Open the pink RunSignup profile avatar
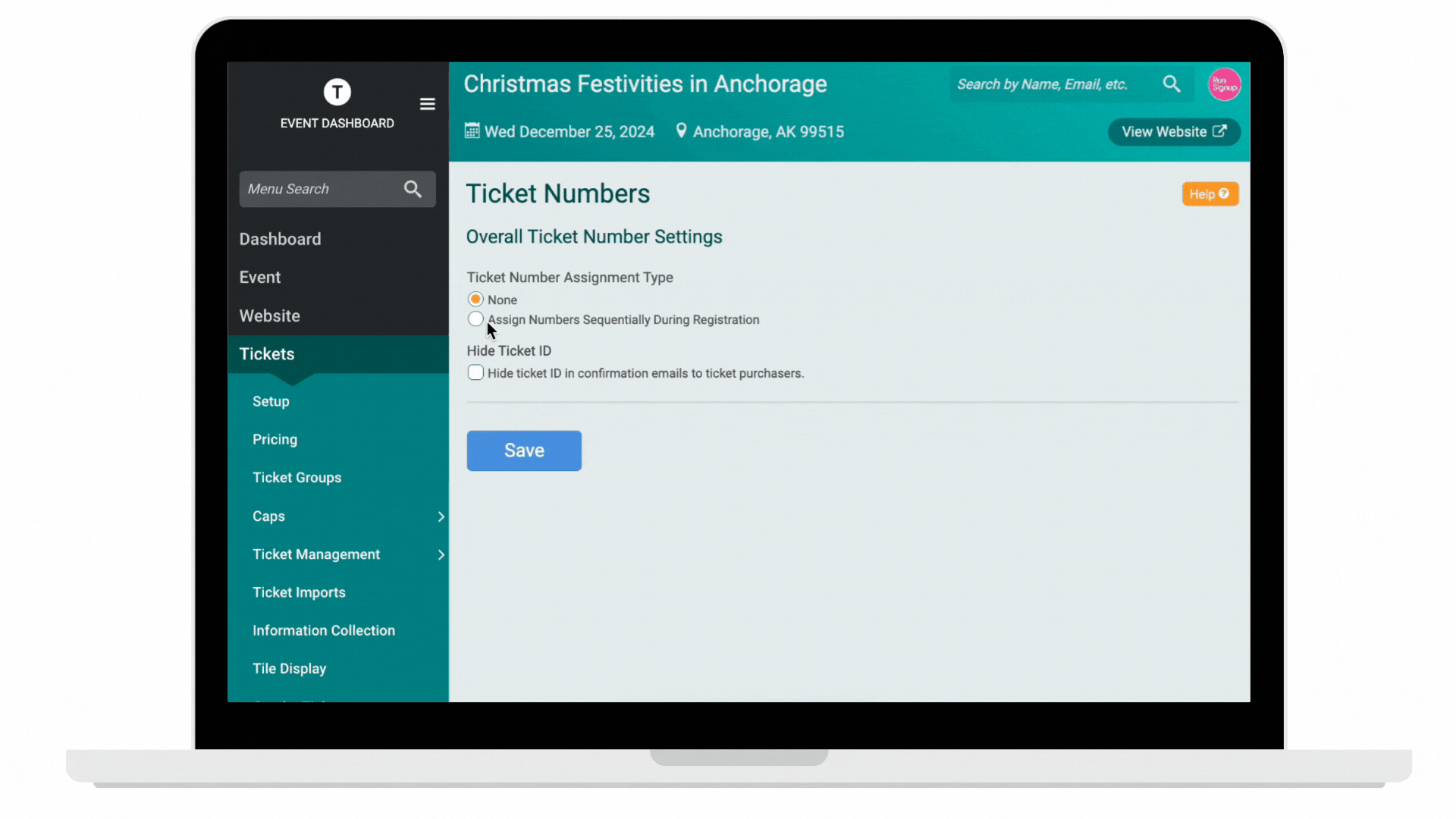1456x819 pixels. click(1223, 84)
